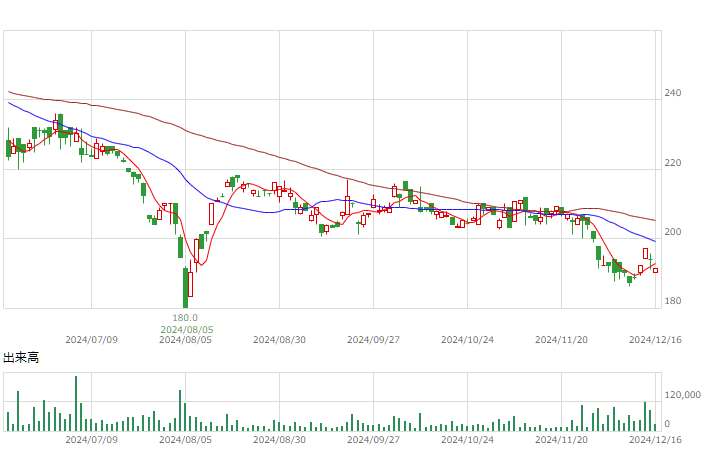Click 2024/08/30 date under the price chart
Viewport: 703px width, 455px height.
tap(279, 340)
